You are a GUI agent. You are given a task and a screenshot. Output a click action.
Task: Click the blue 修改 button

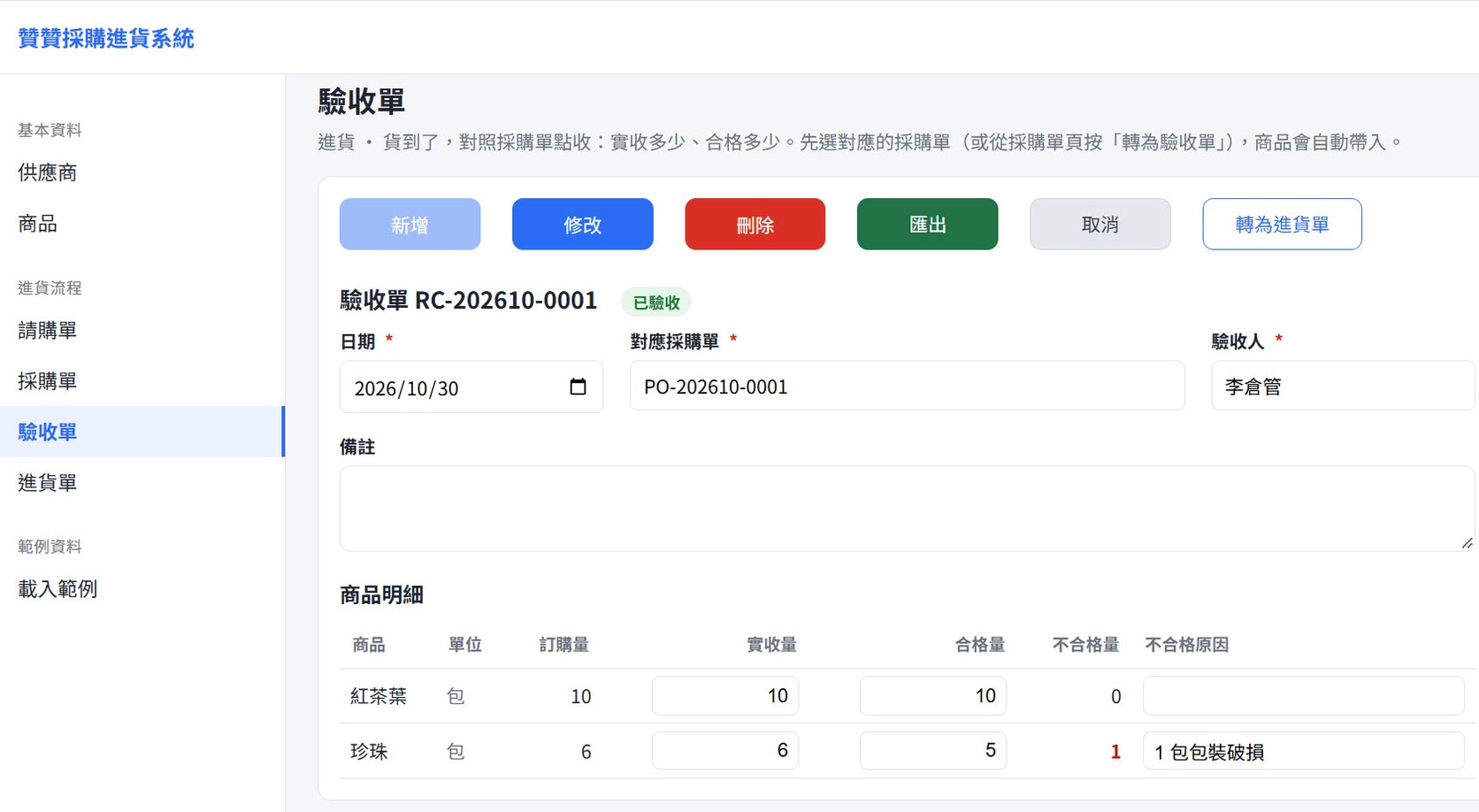coord(582,224)
